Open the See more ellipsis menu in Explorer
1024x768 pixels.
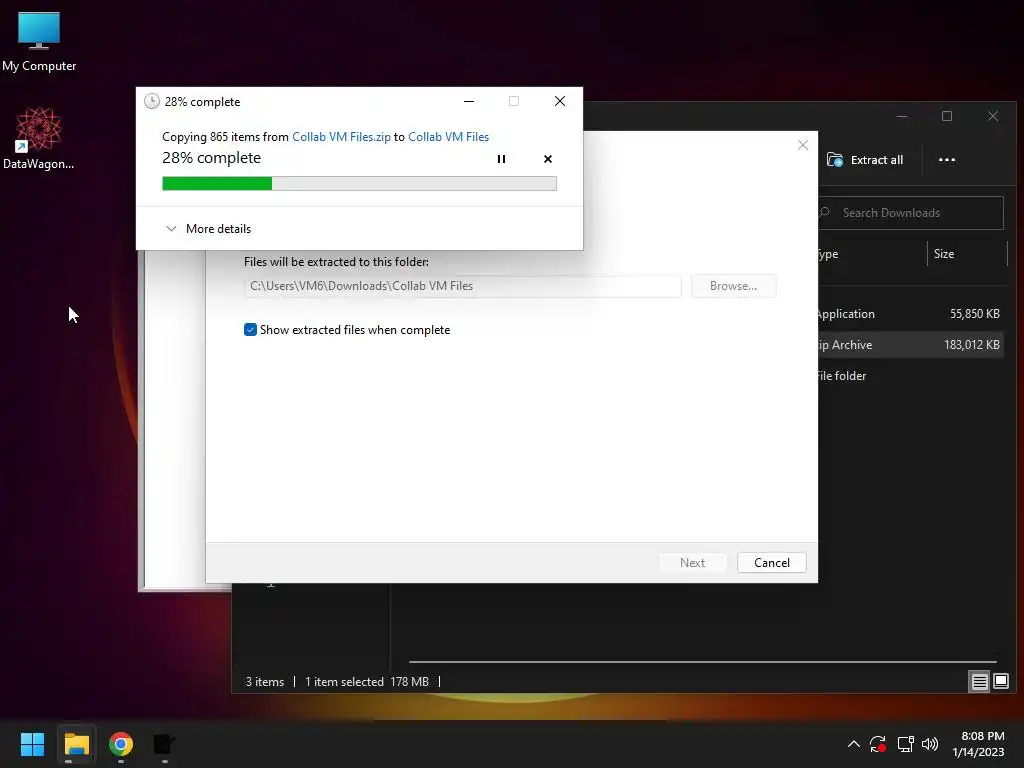pos(946,160)
